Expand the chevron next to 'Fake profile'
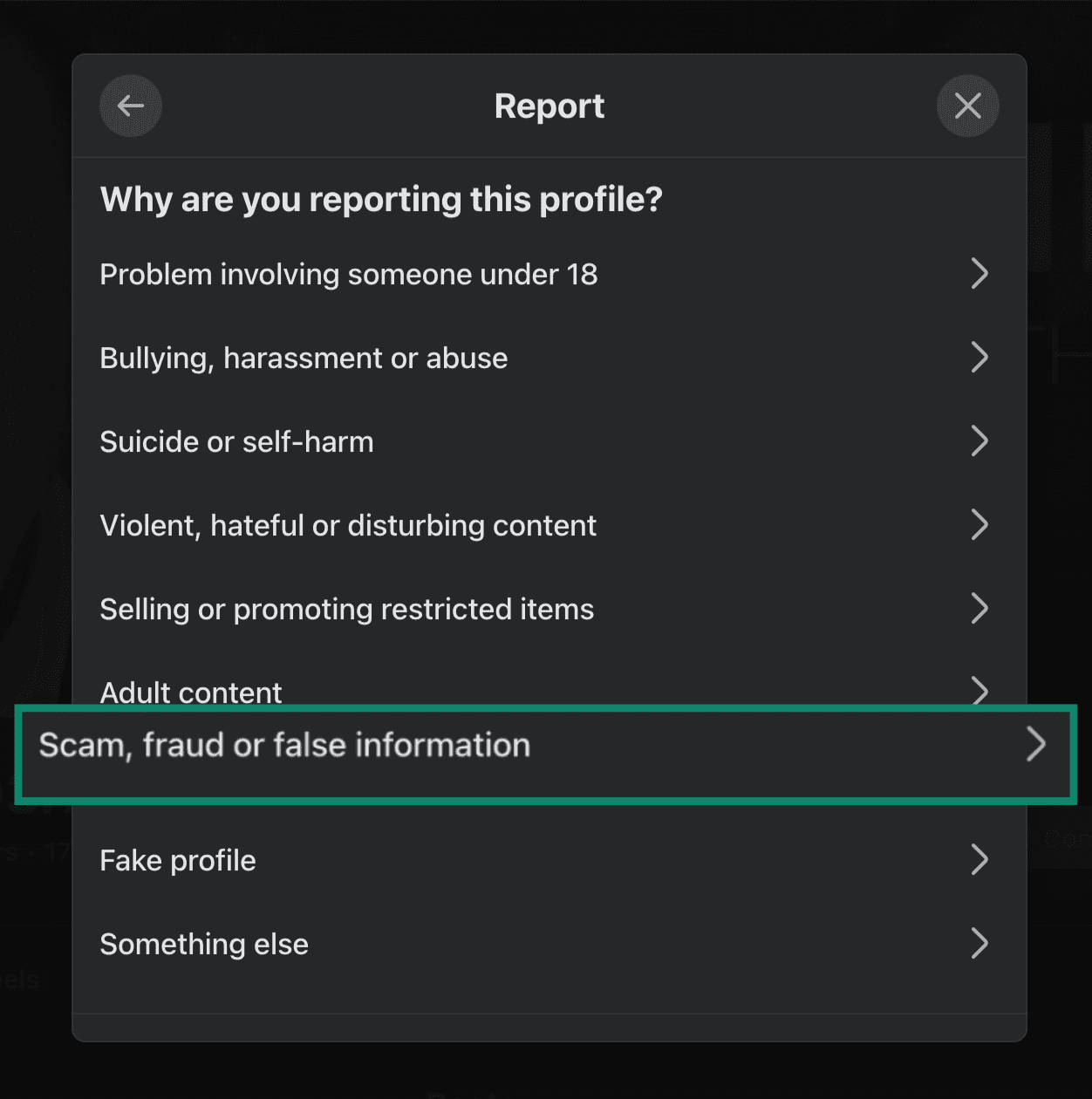The height and width of the screenshot is (1099, 1092). click(979, 860)
